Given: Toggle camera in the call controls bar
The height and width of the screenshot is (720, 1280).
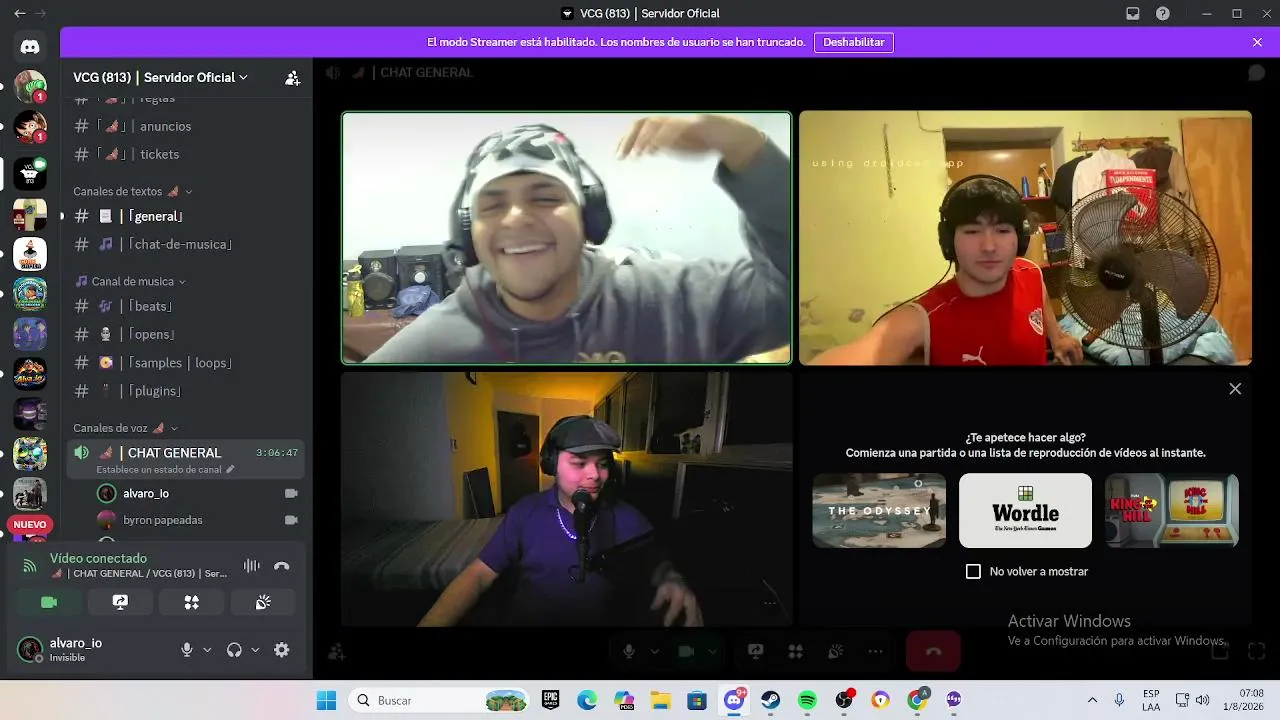Looking at the screenshot, I should [x=686, y=652].
